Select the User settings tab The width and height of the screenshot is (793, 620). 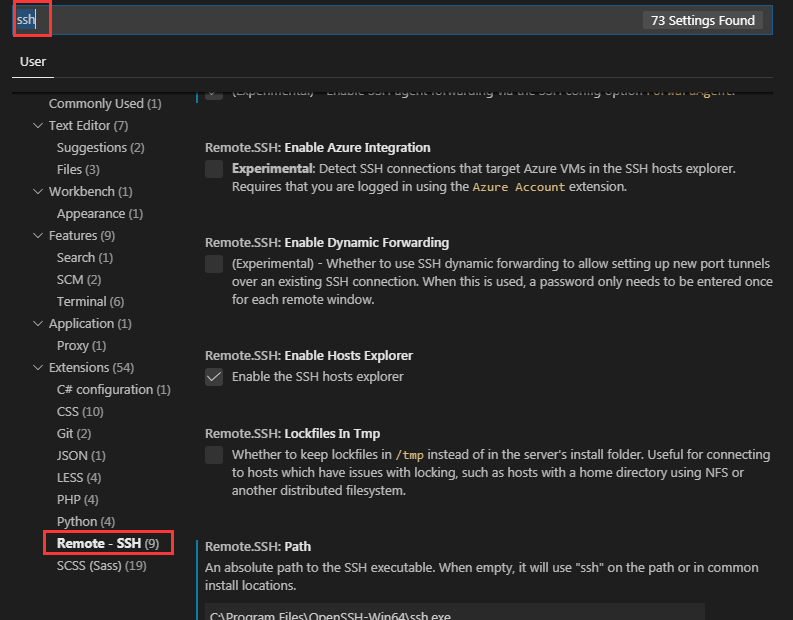click(33, 62)
